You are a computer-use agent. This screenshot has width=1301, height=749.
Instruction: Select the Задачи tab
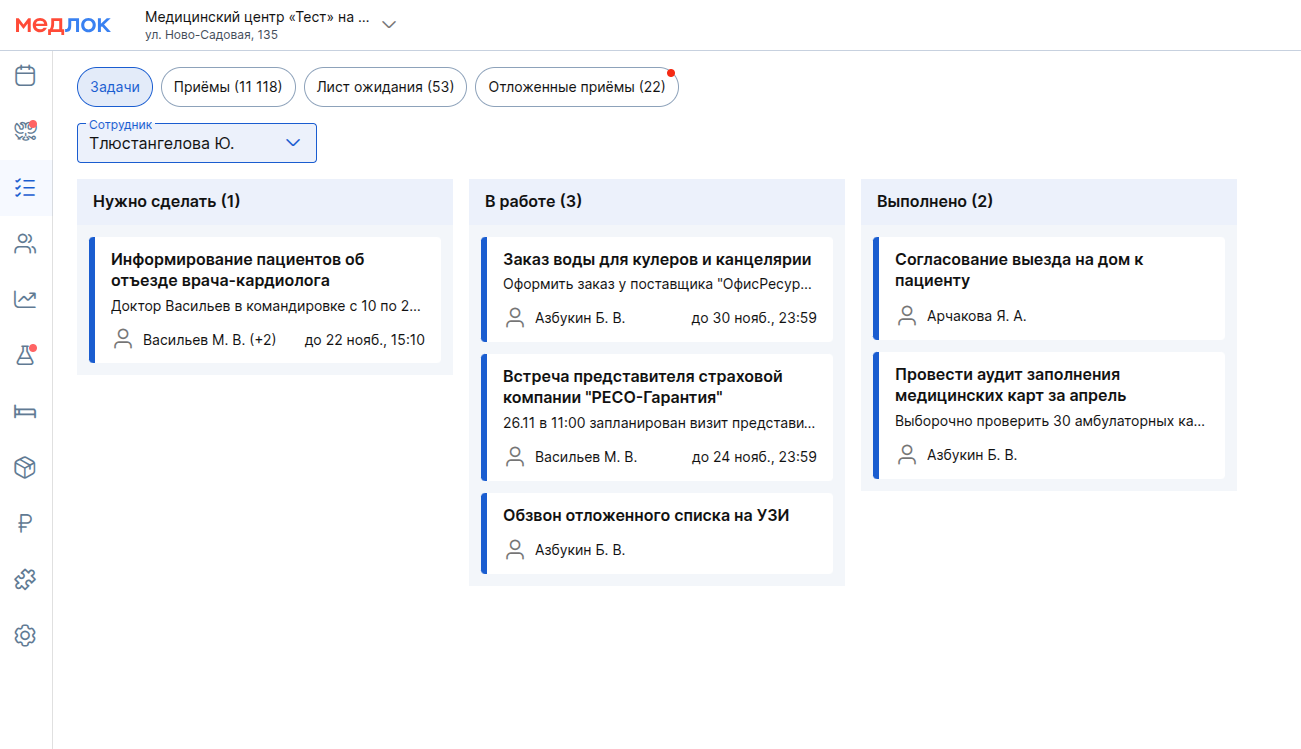[x=115, y=87]
